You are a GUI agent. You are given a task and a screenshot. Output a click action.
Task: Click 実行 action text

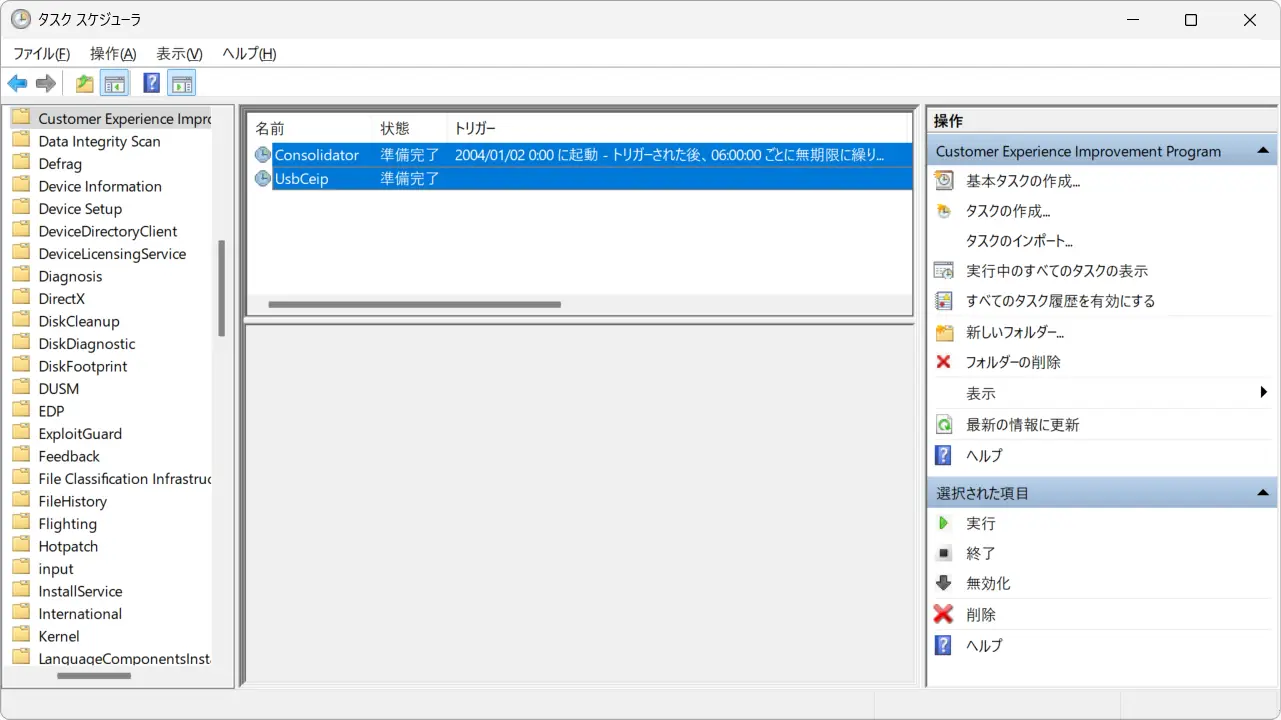click(981, 523)
